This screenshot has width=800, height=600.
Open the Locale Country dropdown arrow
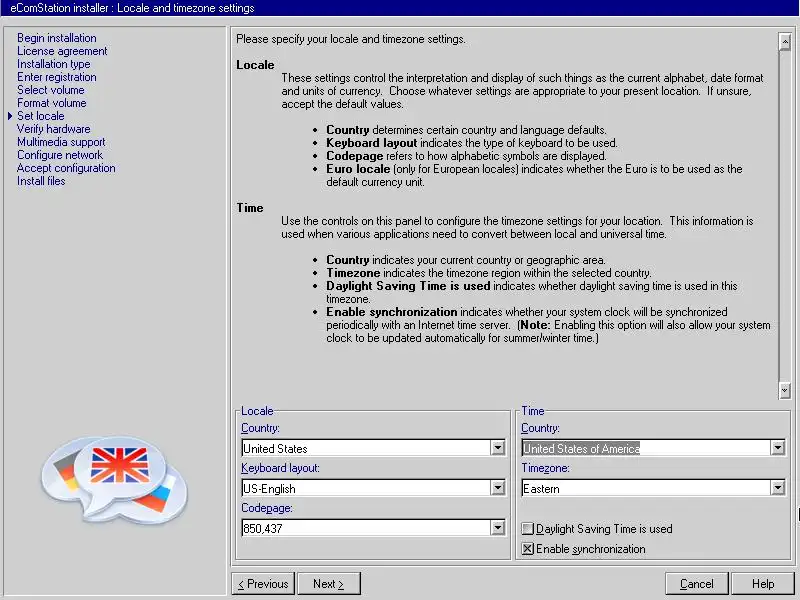click(x=497, y=448)
